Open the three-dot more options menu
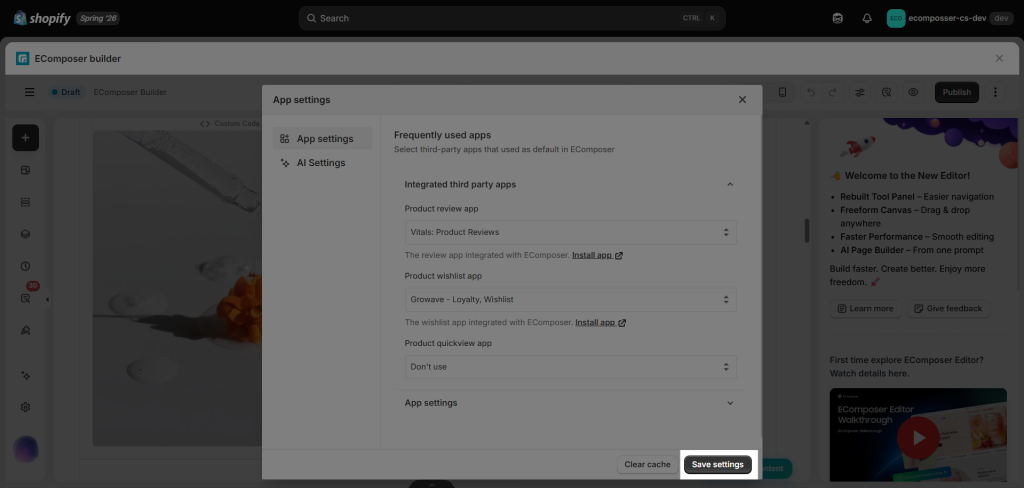This screenshot has height=488, width=1024. 995,92
